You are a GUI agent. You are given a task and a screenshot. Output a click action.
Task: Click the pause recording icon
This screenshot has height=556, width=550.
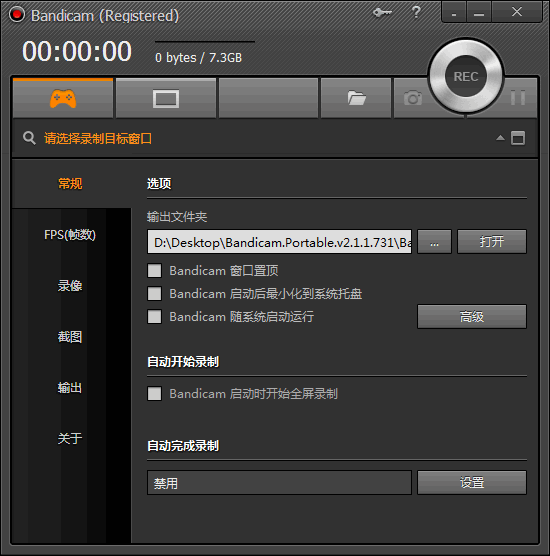coord(518,98)
